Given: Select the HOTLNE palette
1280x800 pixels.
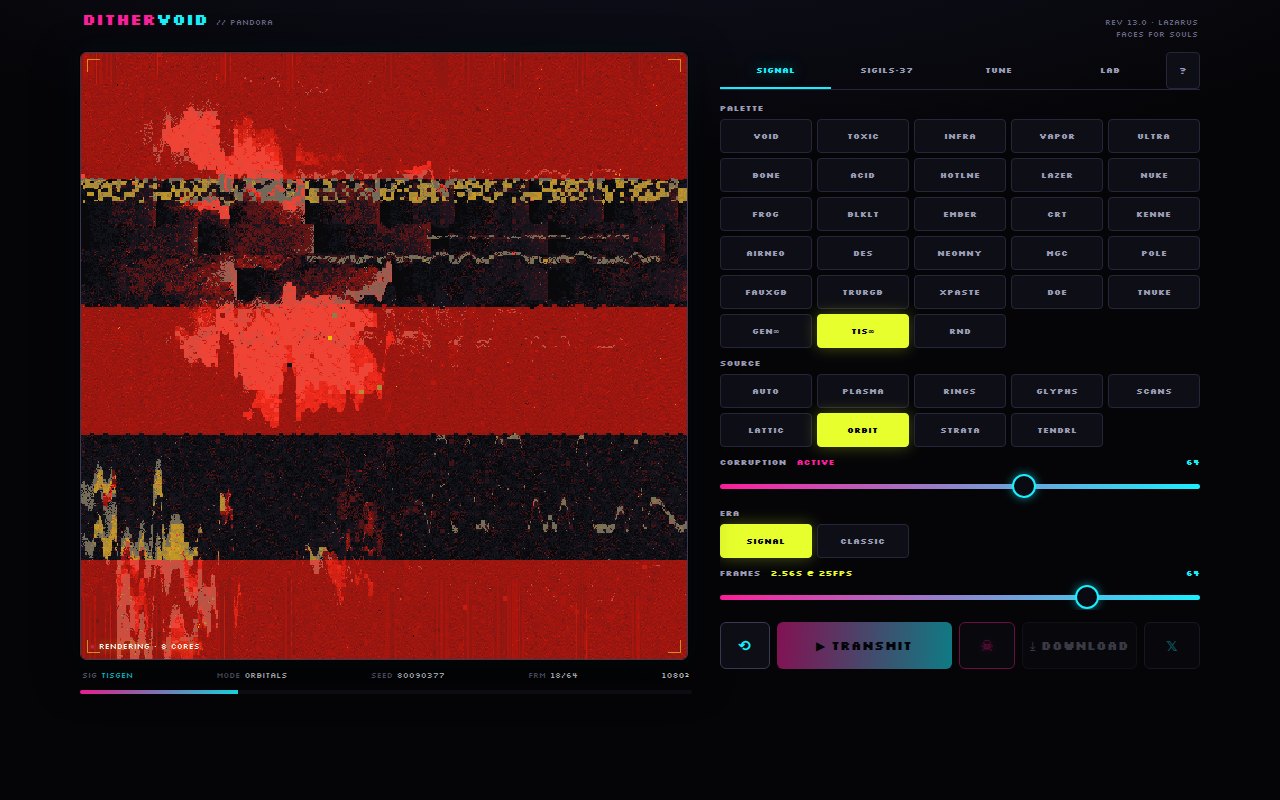Looking at the screenshot, I should click(x=960, y=175).
